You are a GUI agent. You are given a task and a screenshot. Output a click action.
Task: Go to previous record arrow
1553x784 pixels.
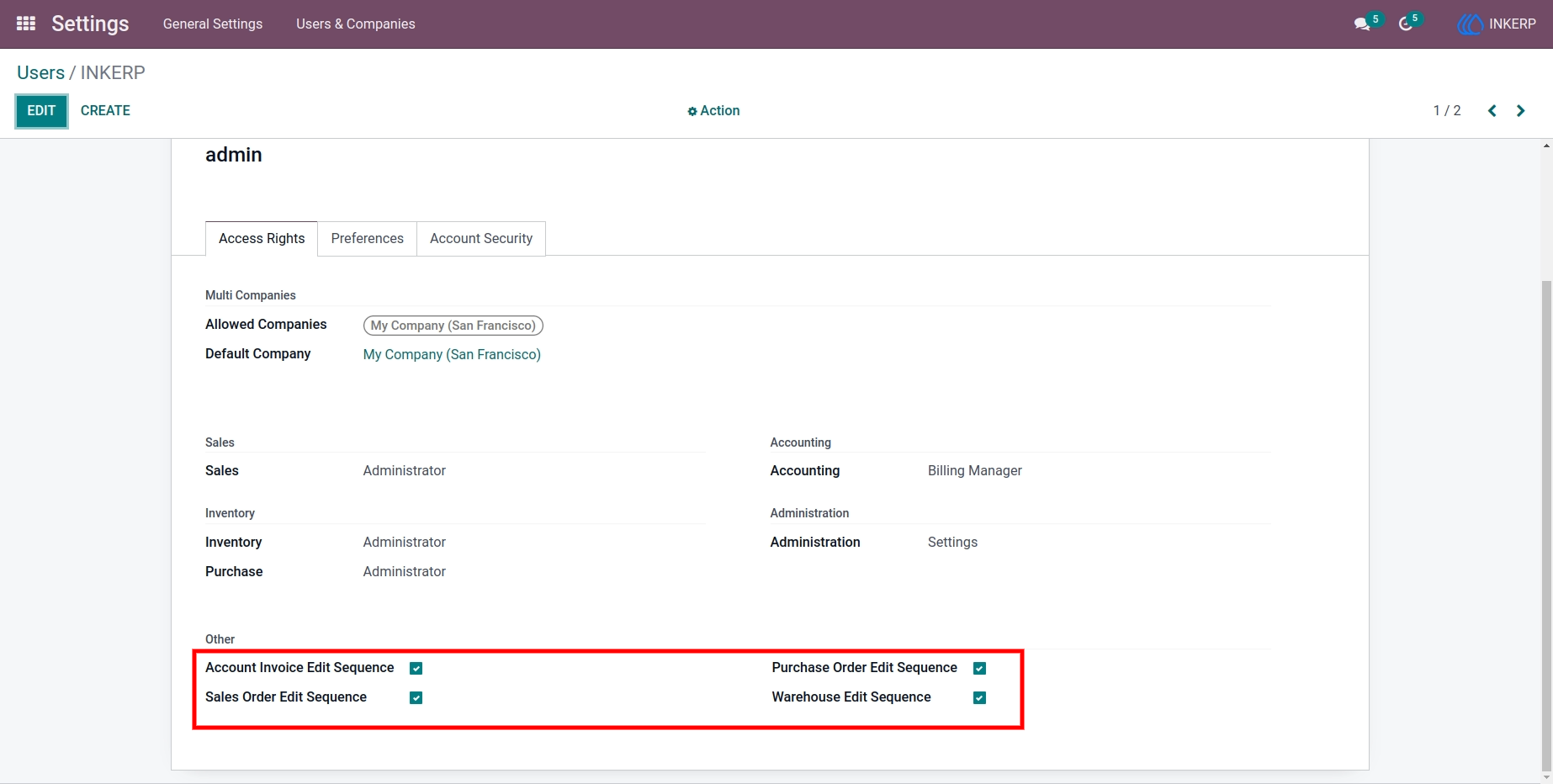1492,111
